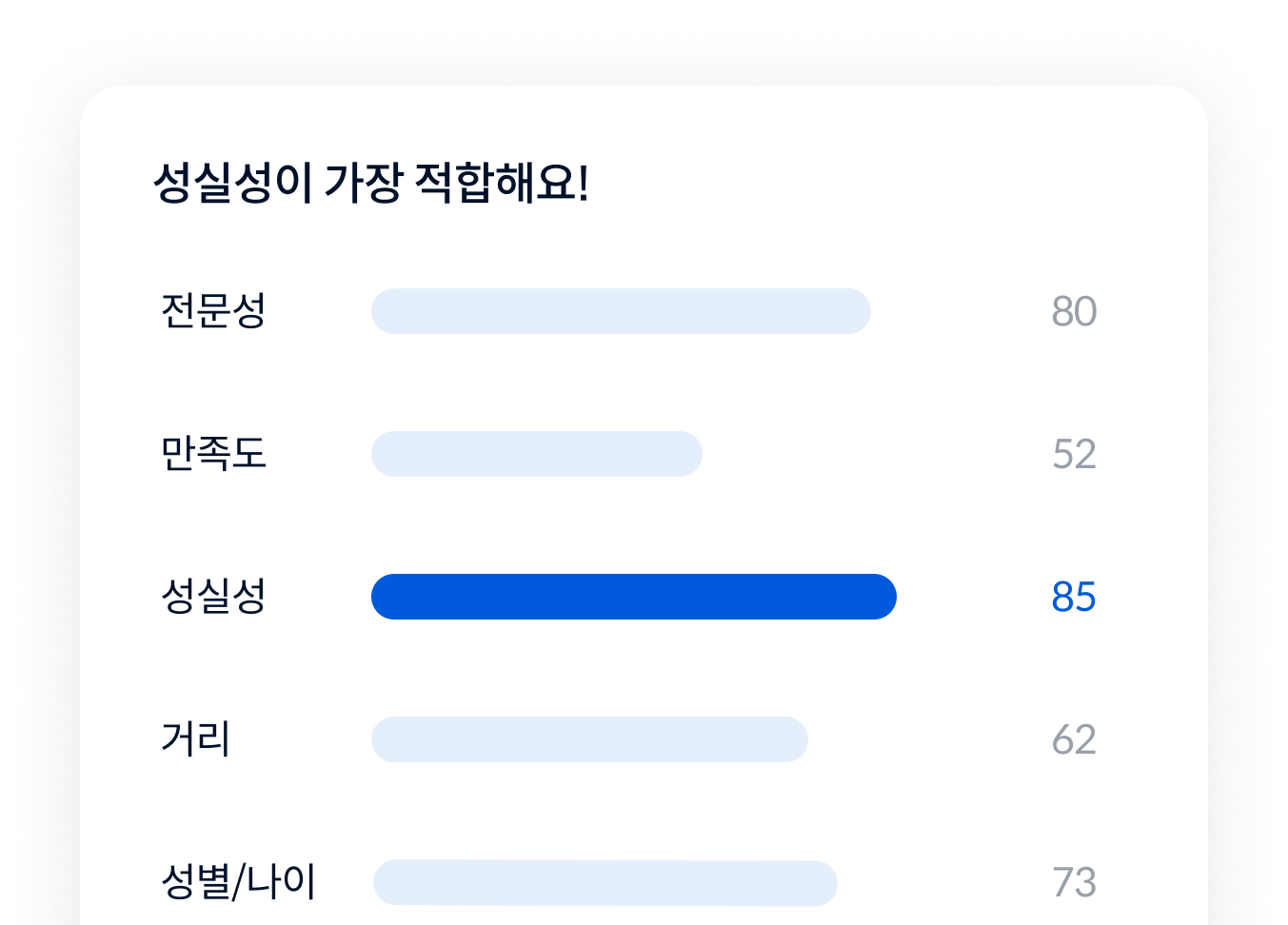Click the 성별/나이 light blue progress bar
This screenshot has width=1288, height=925.
click(605, 883)
